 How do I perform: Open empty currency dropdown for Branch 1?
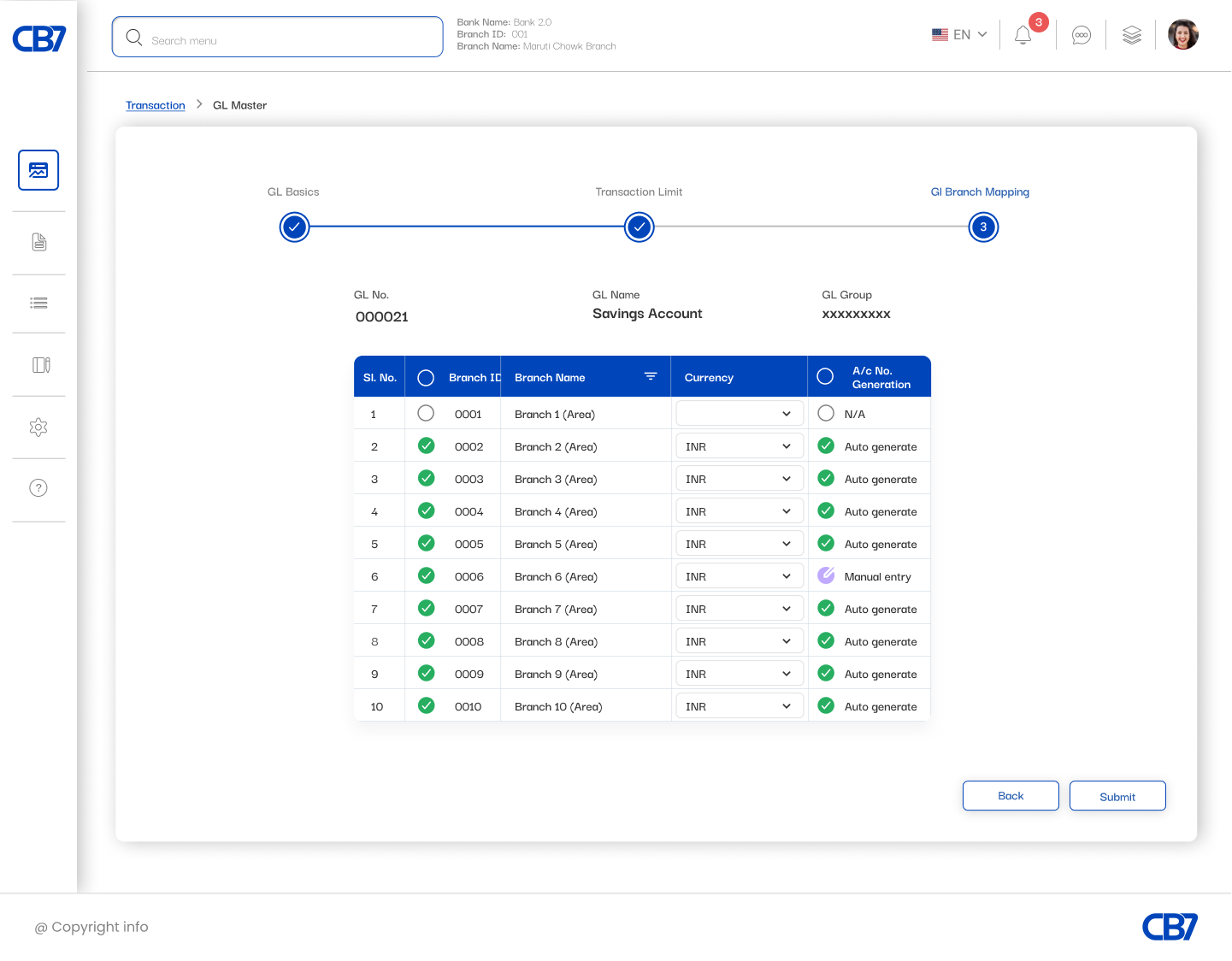pyautogui.click(x=740, y=413)
